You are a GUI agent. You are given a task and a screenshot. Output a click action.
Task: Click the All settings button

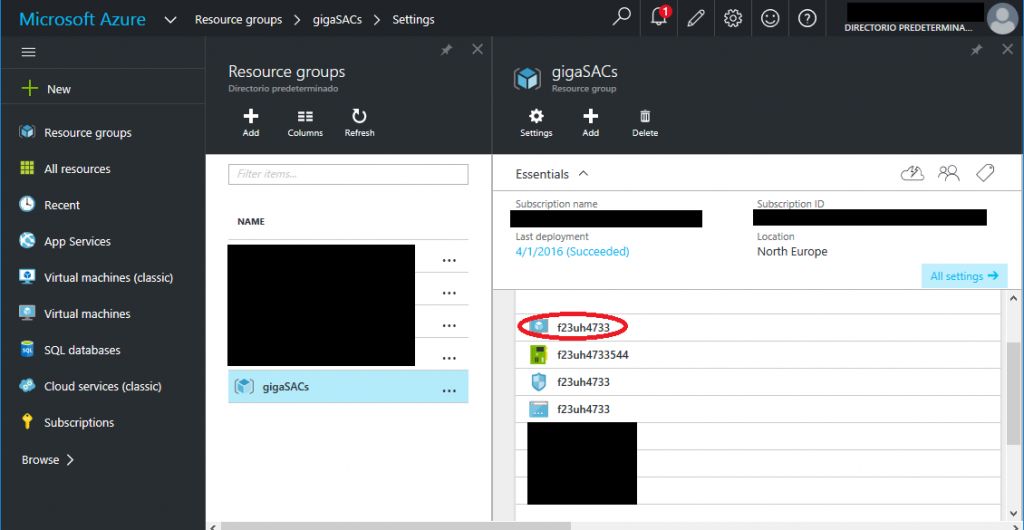(964, 276)
